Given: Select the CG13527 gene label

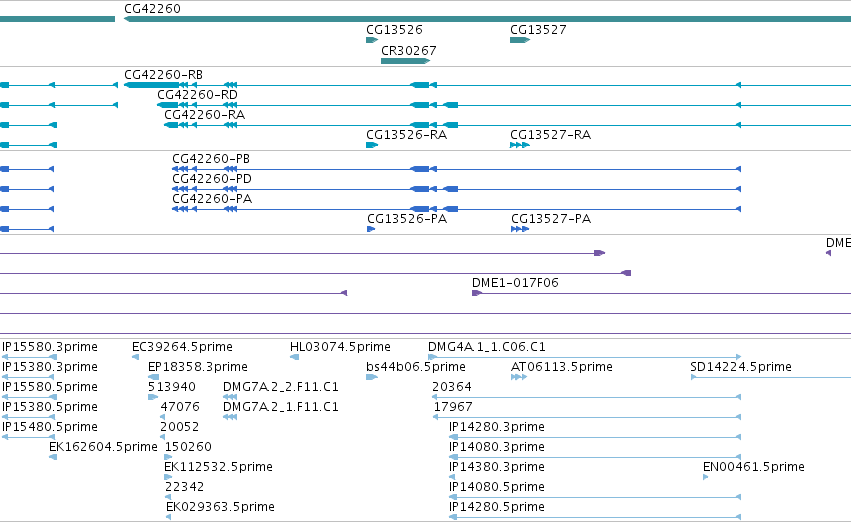Looking at the screenshot, I should [x=538, y=30].
